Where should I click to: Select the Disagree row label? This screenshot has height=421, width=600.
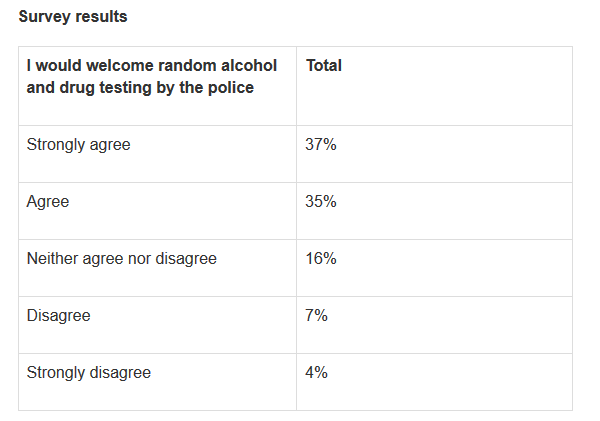click(x=58, y=316)
